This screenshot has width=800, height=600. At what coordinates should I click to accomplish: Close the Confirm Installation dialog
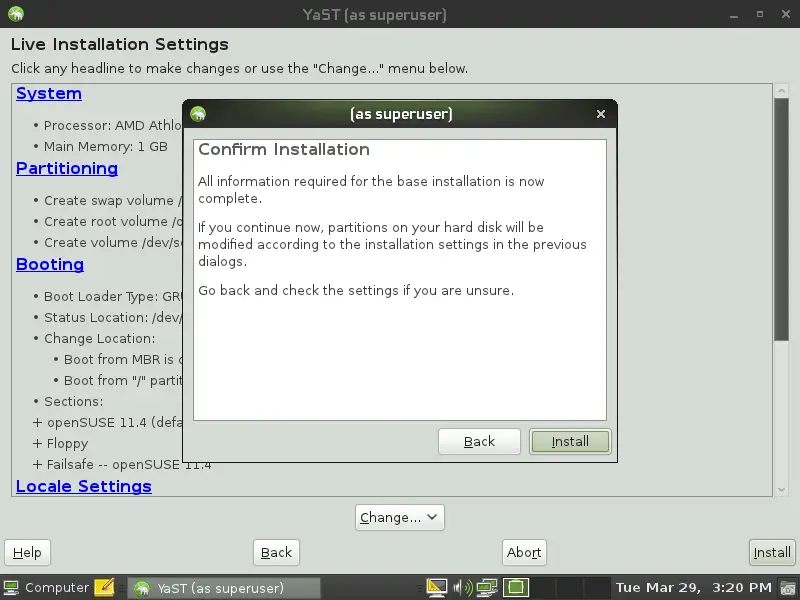pos(601,114)
